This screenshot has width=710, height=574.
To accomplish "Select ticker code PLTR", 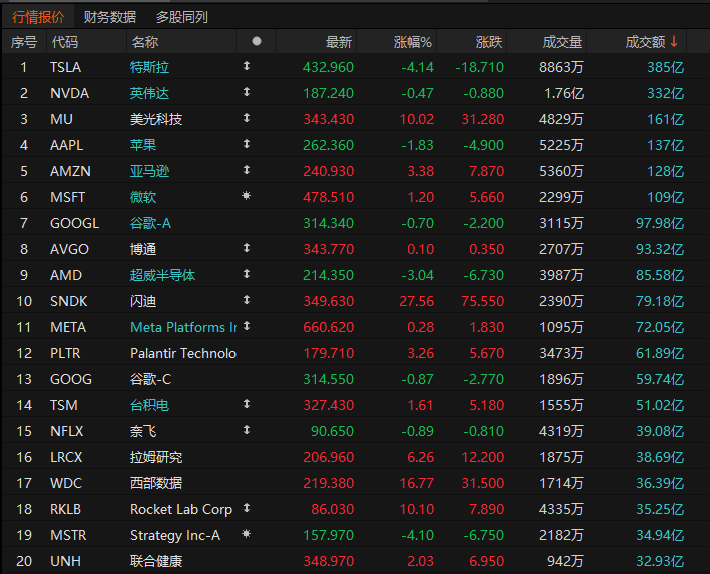I will pos(65,353).
